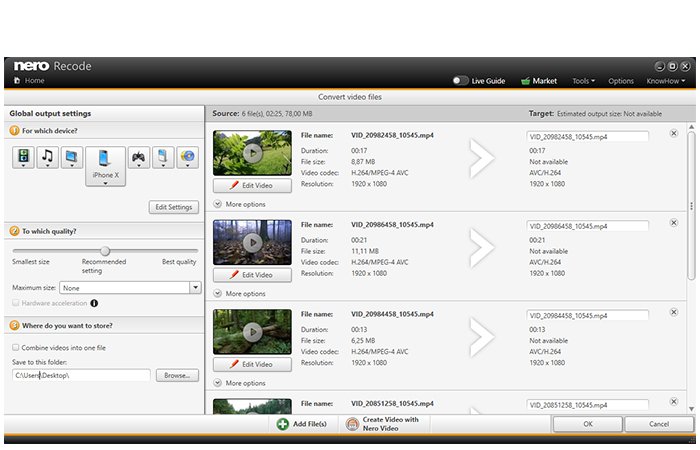Remove VID_20982458_10545.mp4 with its X icon
700x450 pixels.
(x=674, y=133)
